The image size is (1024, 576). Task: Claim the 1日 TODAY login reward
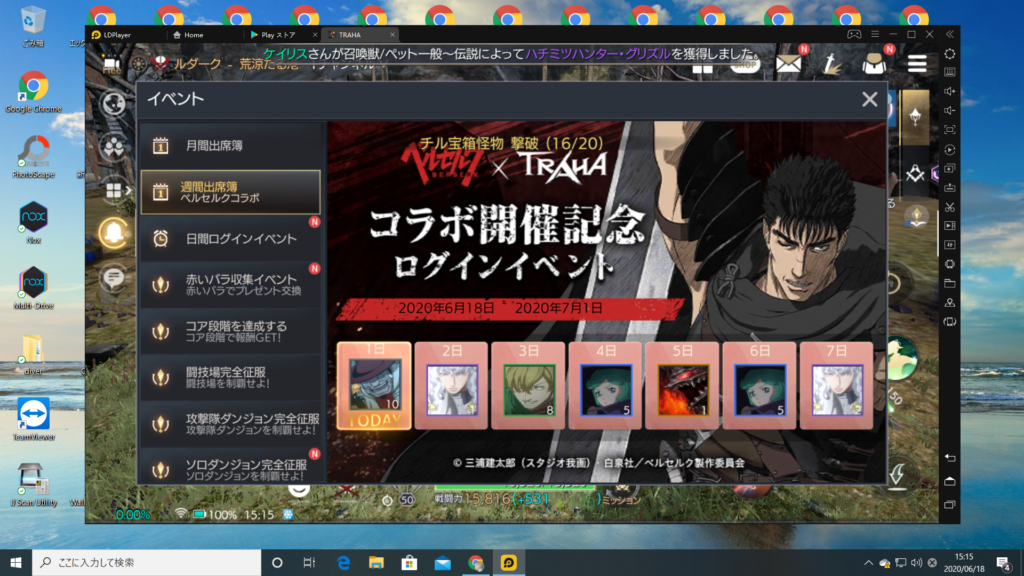(x=374, y=385)
